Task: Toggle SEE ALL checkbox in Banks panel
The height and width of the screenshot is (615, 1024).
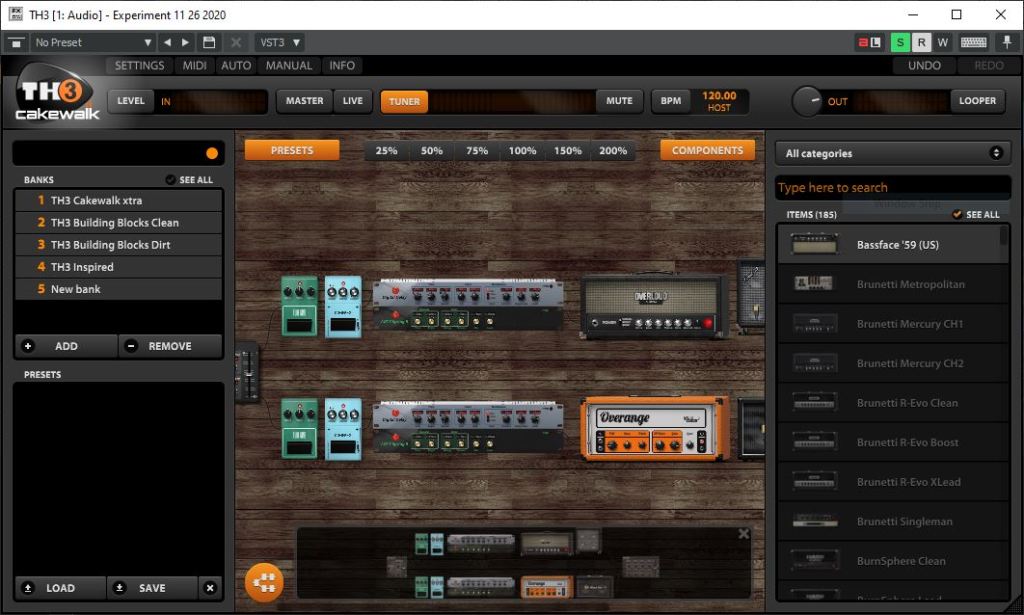Action: [x=170, y=180]
